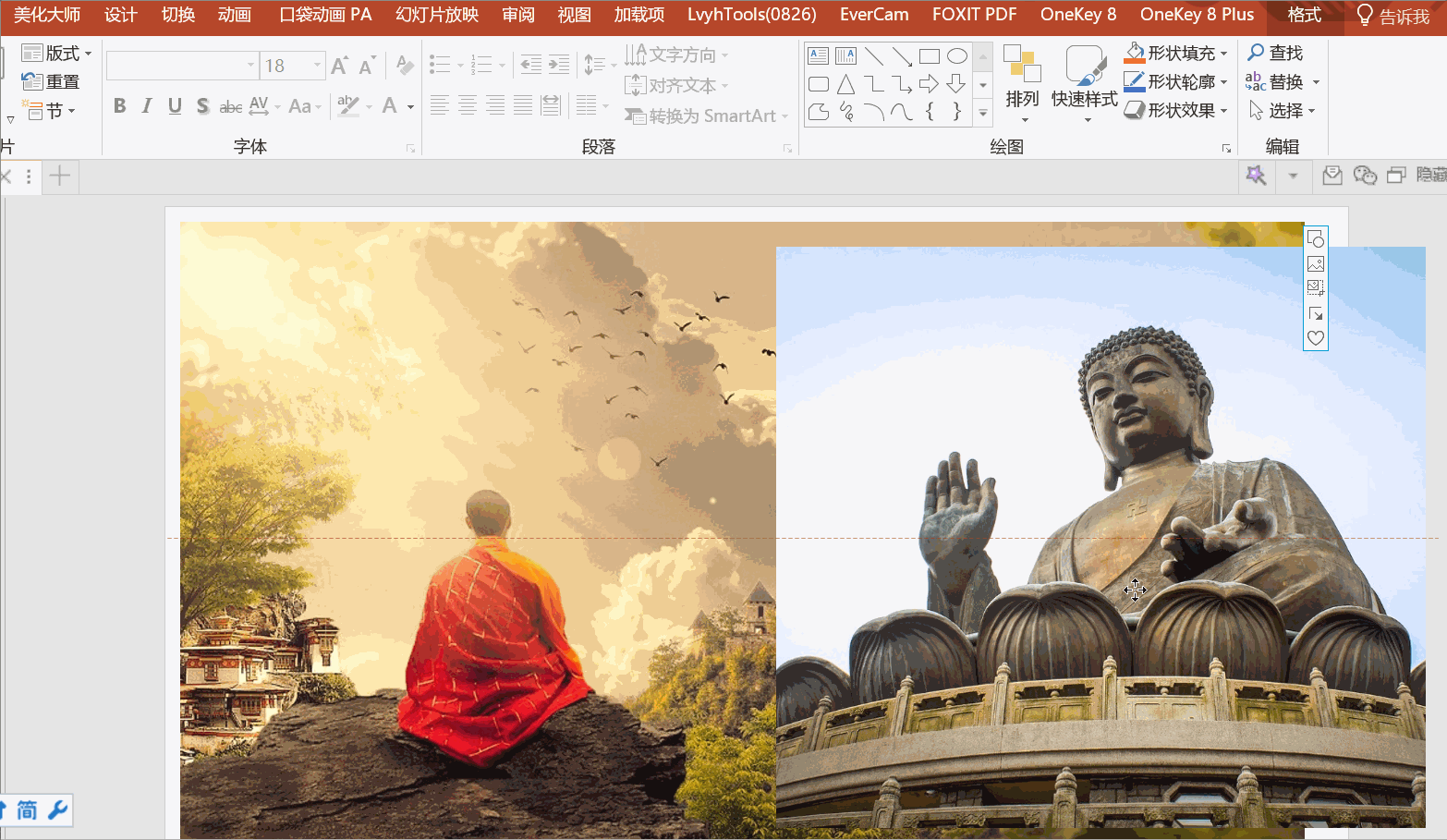This screenshot has height=840, width=1447.
Task: Click the 重置 reset button
Action: (51, 82)
